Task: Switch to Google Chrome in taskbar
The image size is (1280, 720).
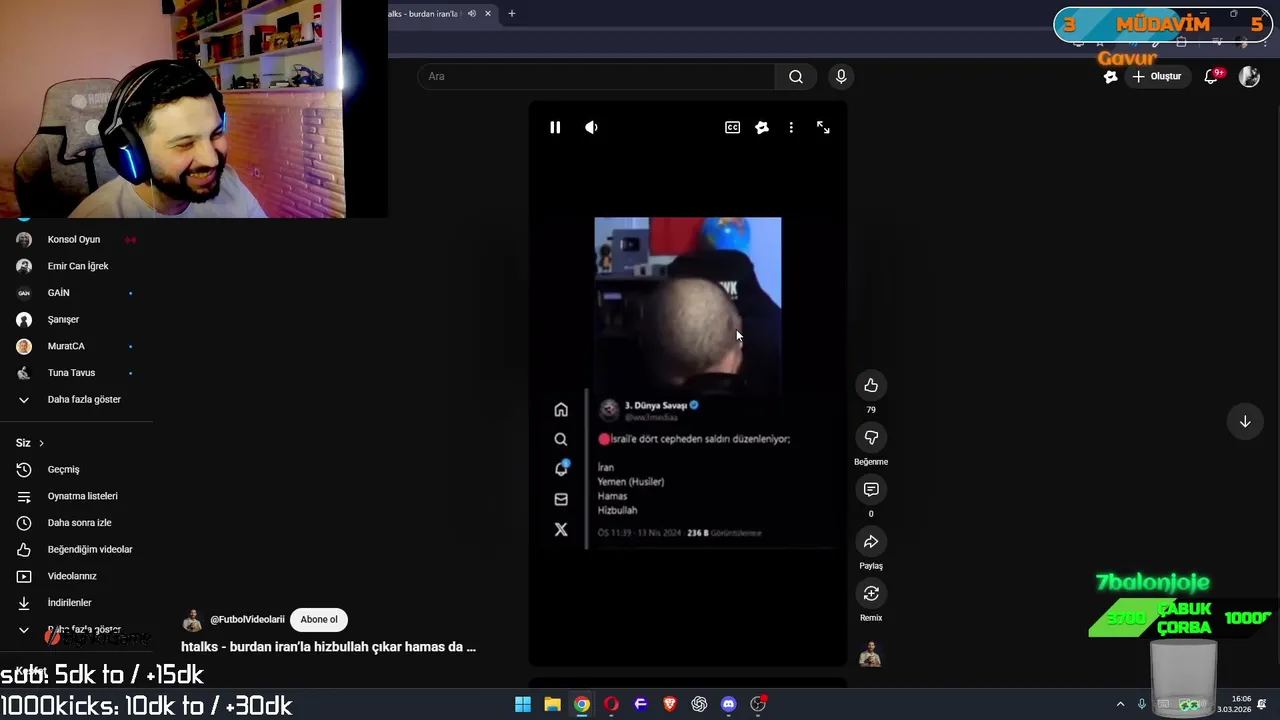Action: (582, 704)
